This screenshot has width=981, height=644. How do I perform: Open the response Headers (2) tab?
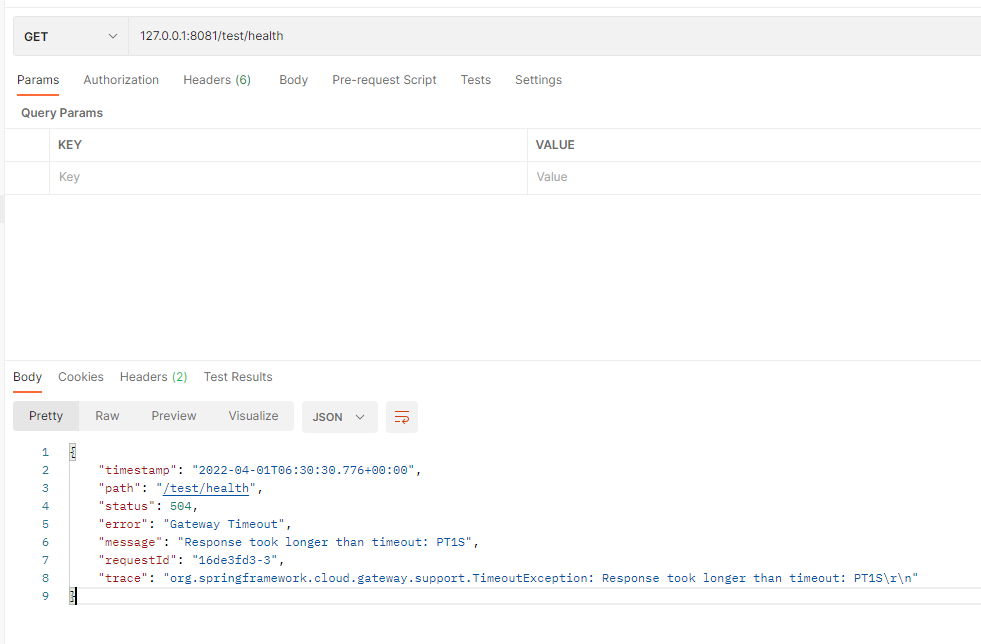coord(153,377)
